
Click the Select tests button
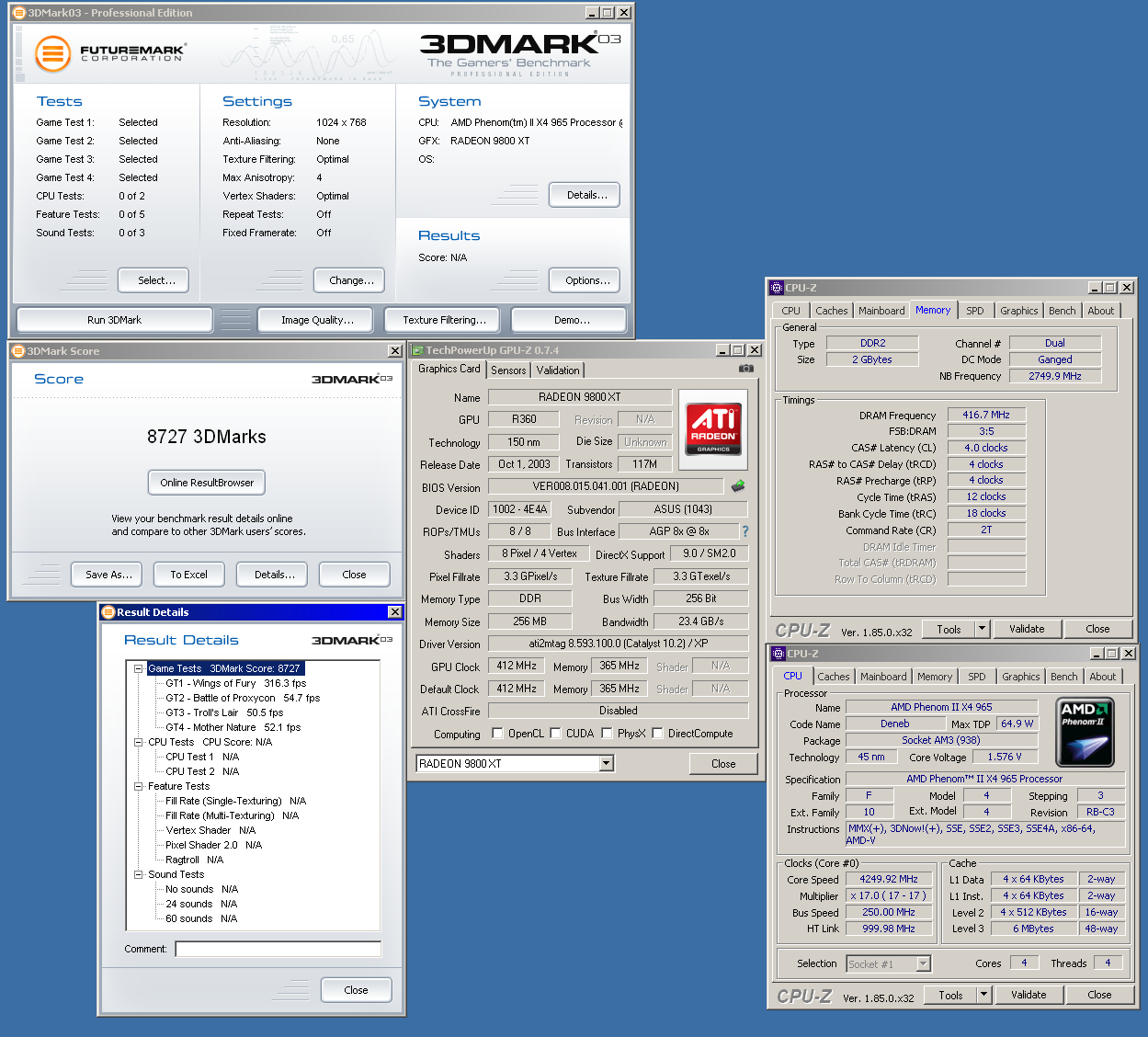(x=153, y=280)
